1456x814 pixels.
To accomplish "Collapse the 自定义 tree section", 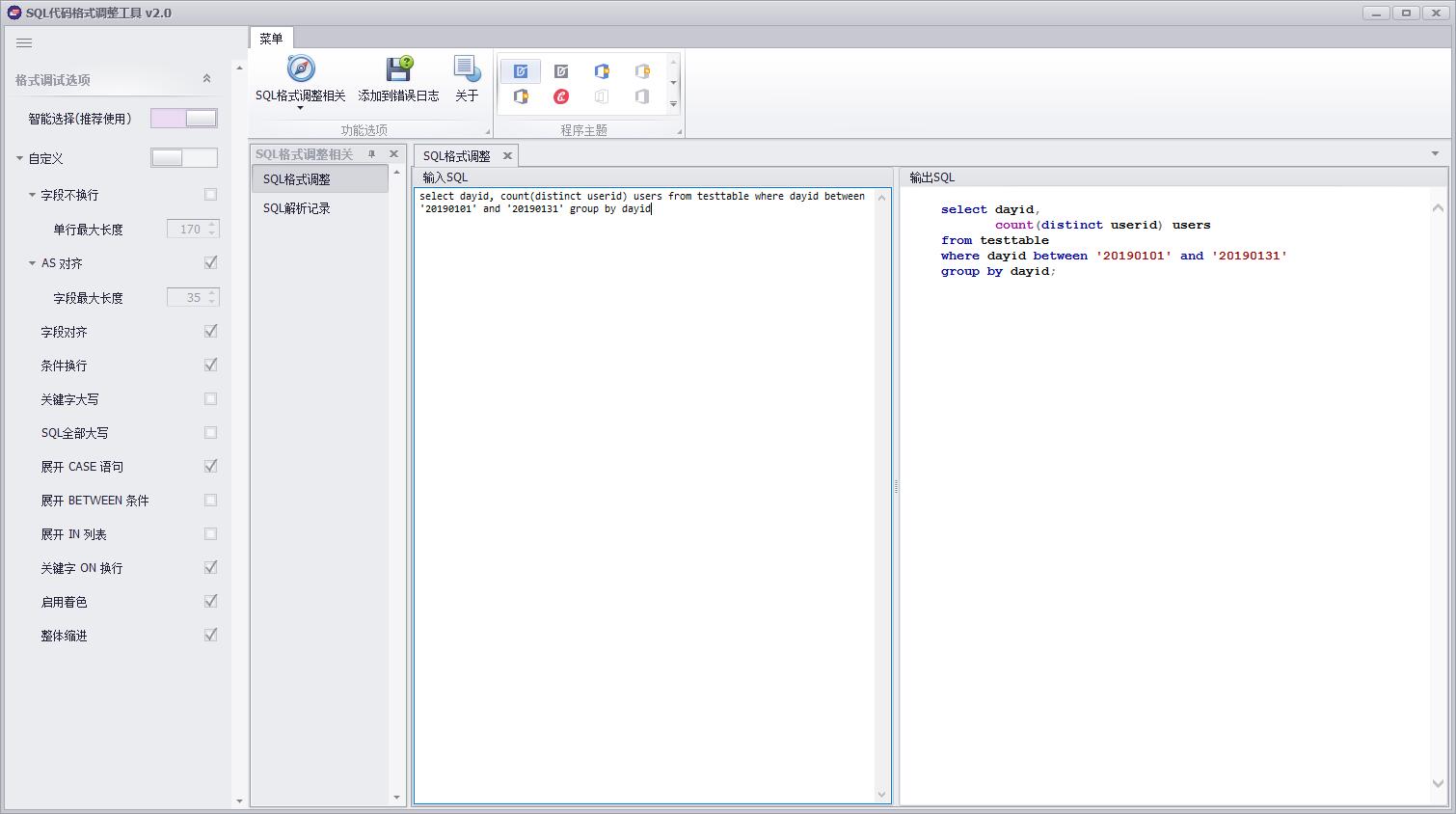I will click(19, 158).
